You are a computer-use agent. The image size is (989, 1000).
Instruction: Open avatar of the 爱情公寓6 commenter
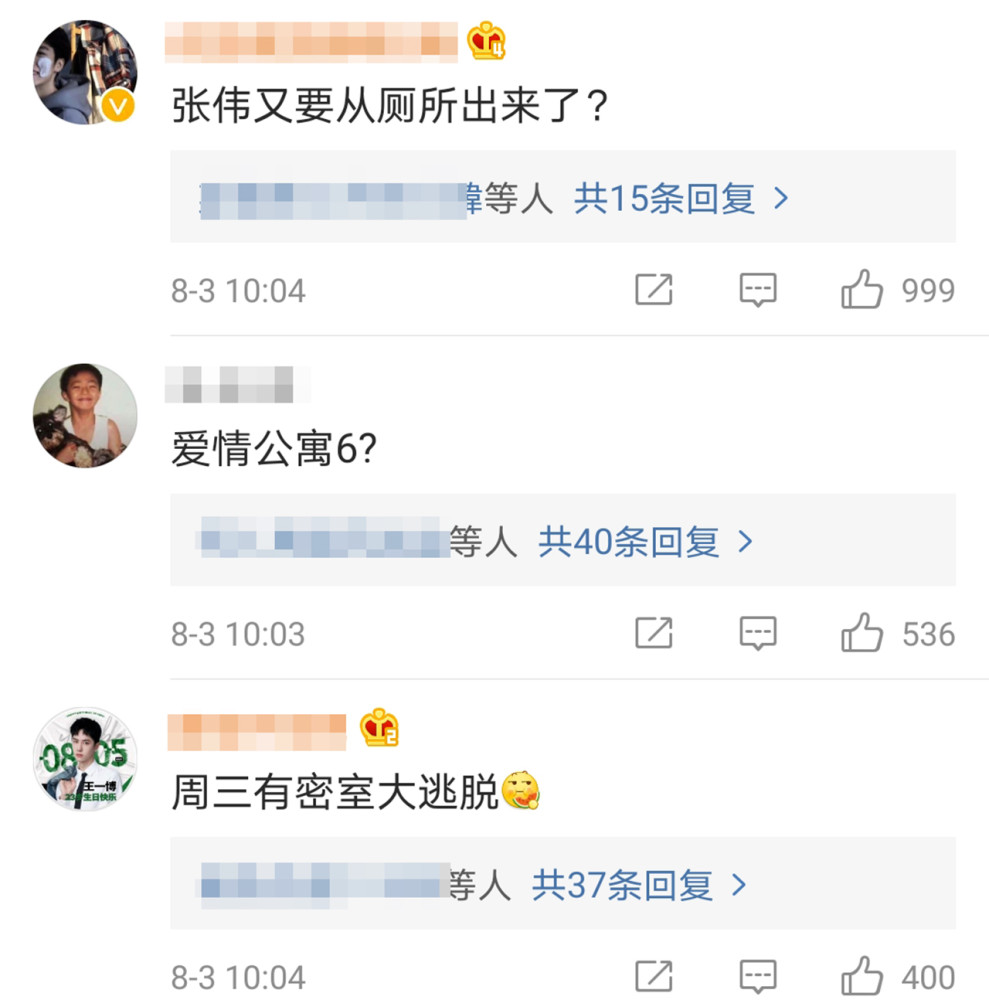click(x=85, y=415)
